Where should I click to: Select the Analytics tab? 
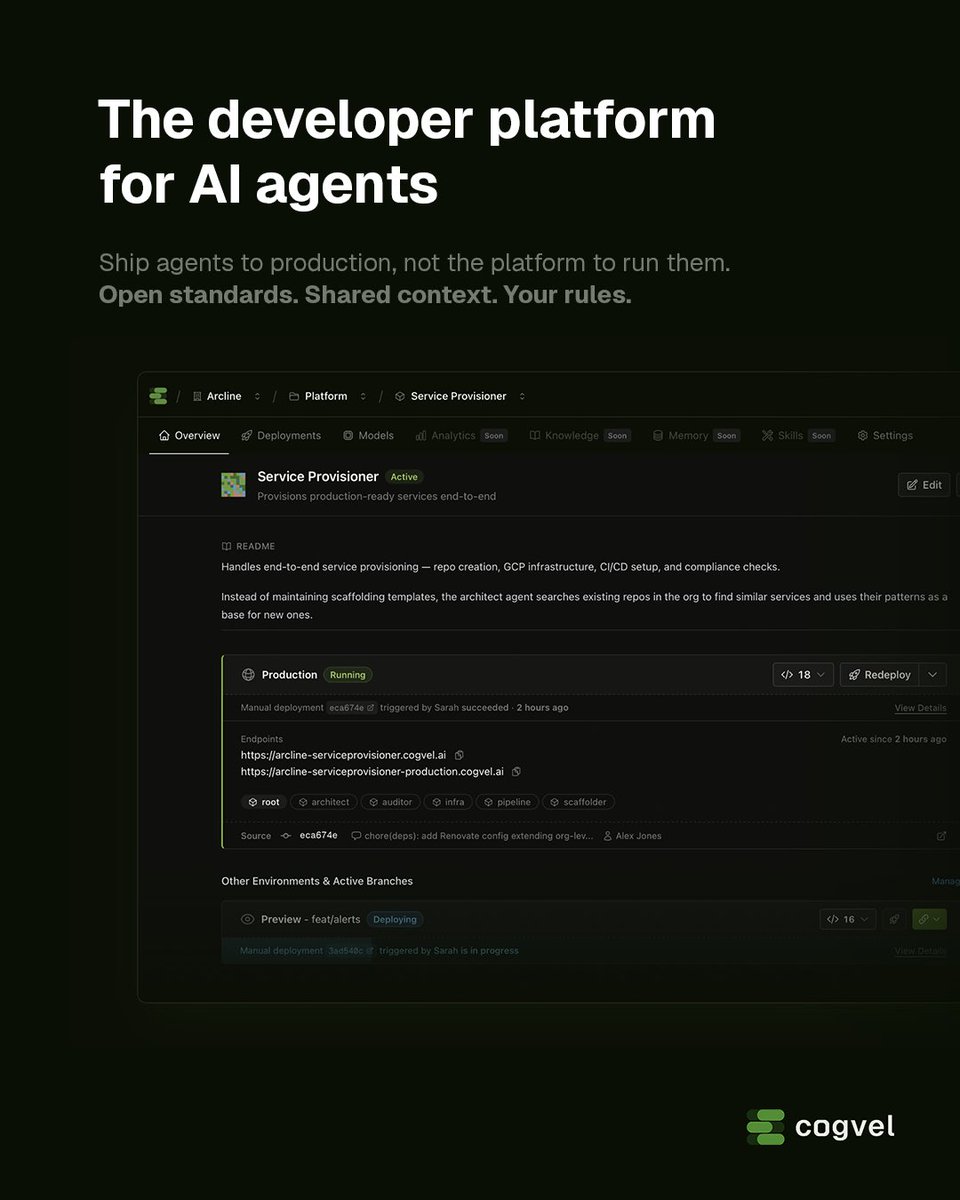point(462,436)
